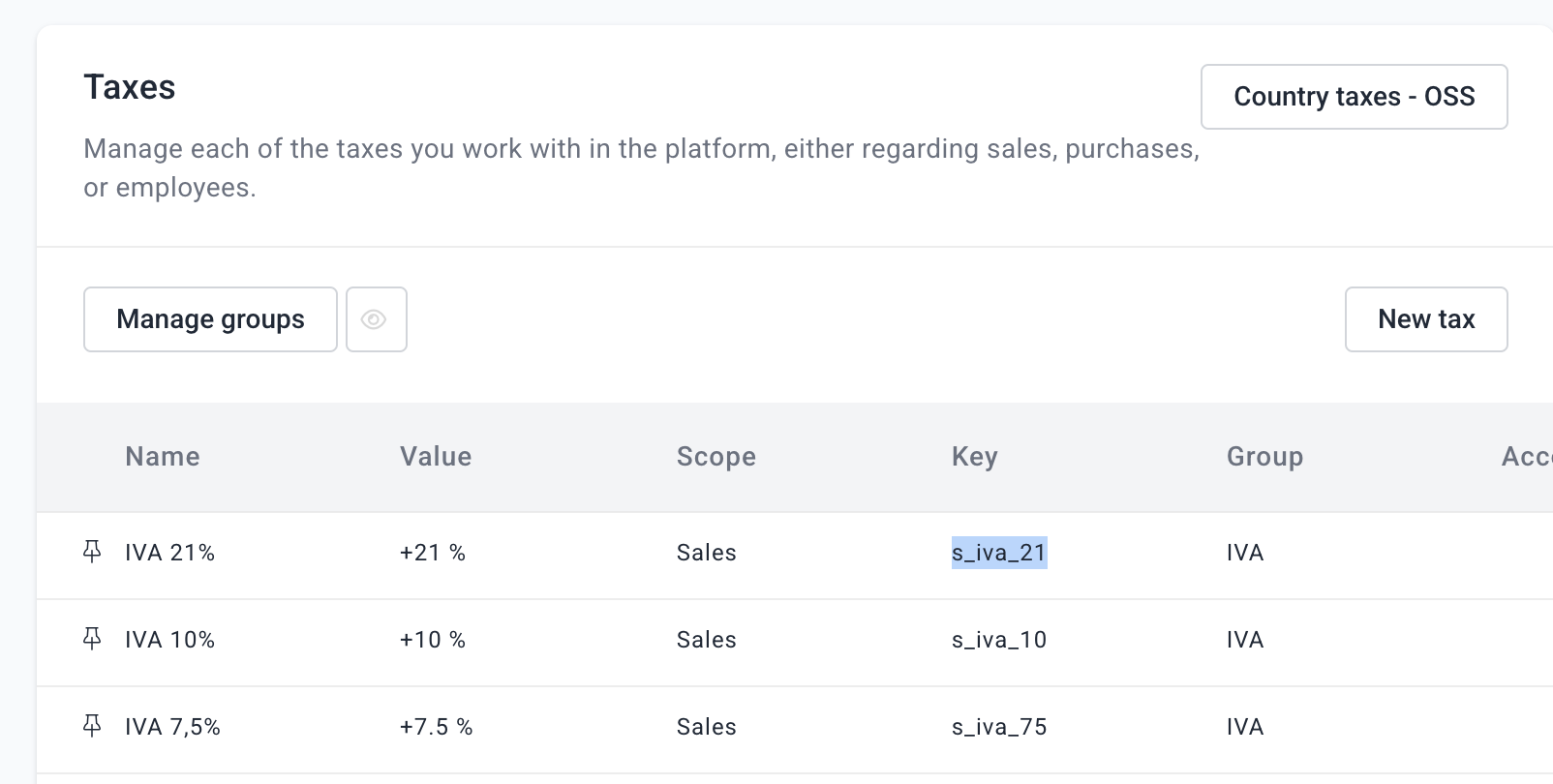Click the IVA group of IVA 7,5%
Image resolution: width=1553 pixels, height=784 pixels.
point(1244,727)
